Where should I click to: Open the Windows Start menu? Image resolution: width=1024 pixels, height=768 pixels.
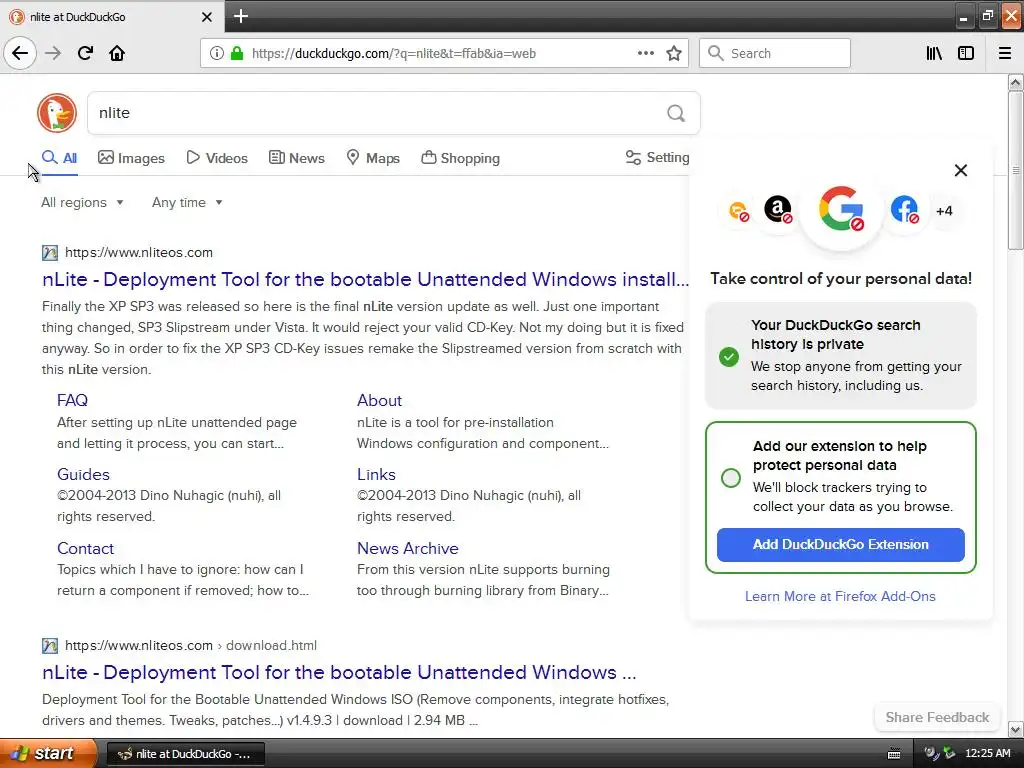48,753
